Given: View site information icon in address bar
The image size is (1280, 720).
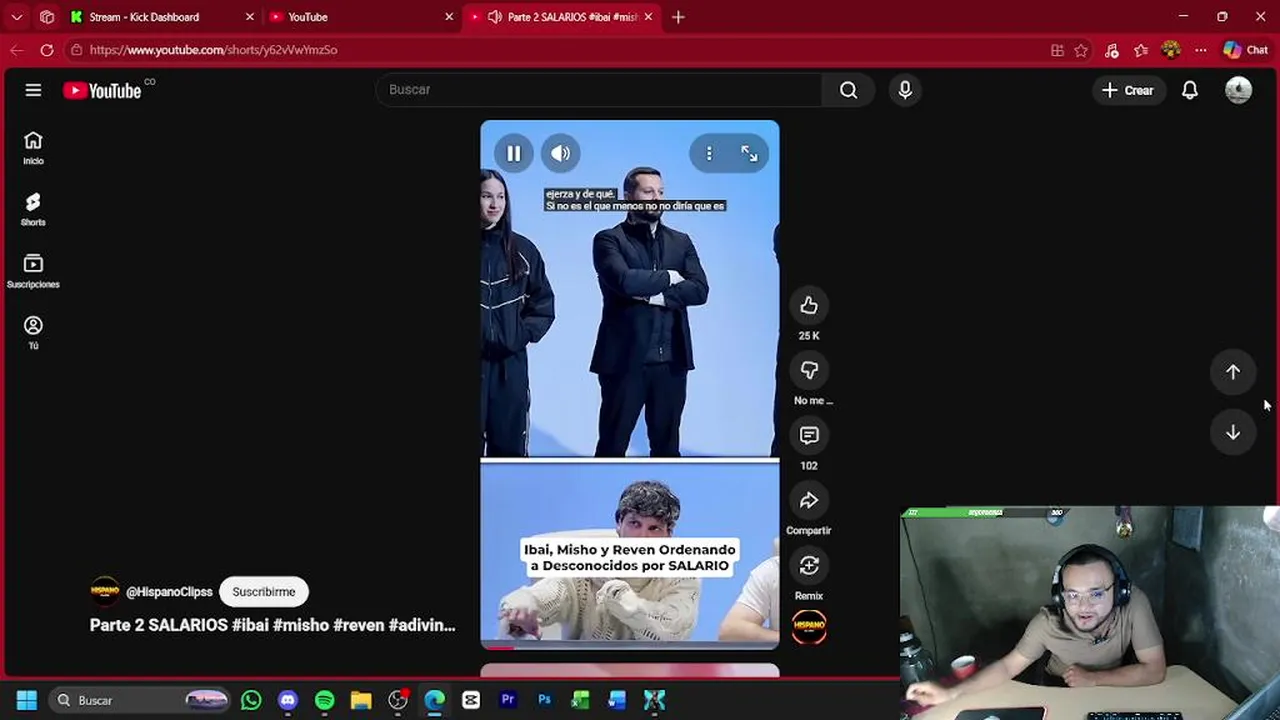Looking at the screenshot, I should point(76,50).
